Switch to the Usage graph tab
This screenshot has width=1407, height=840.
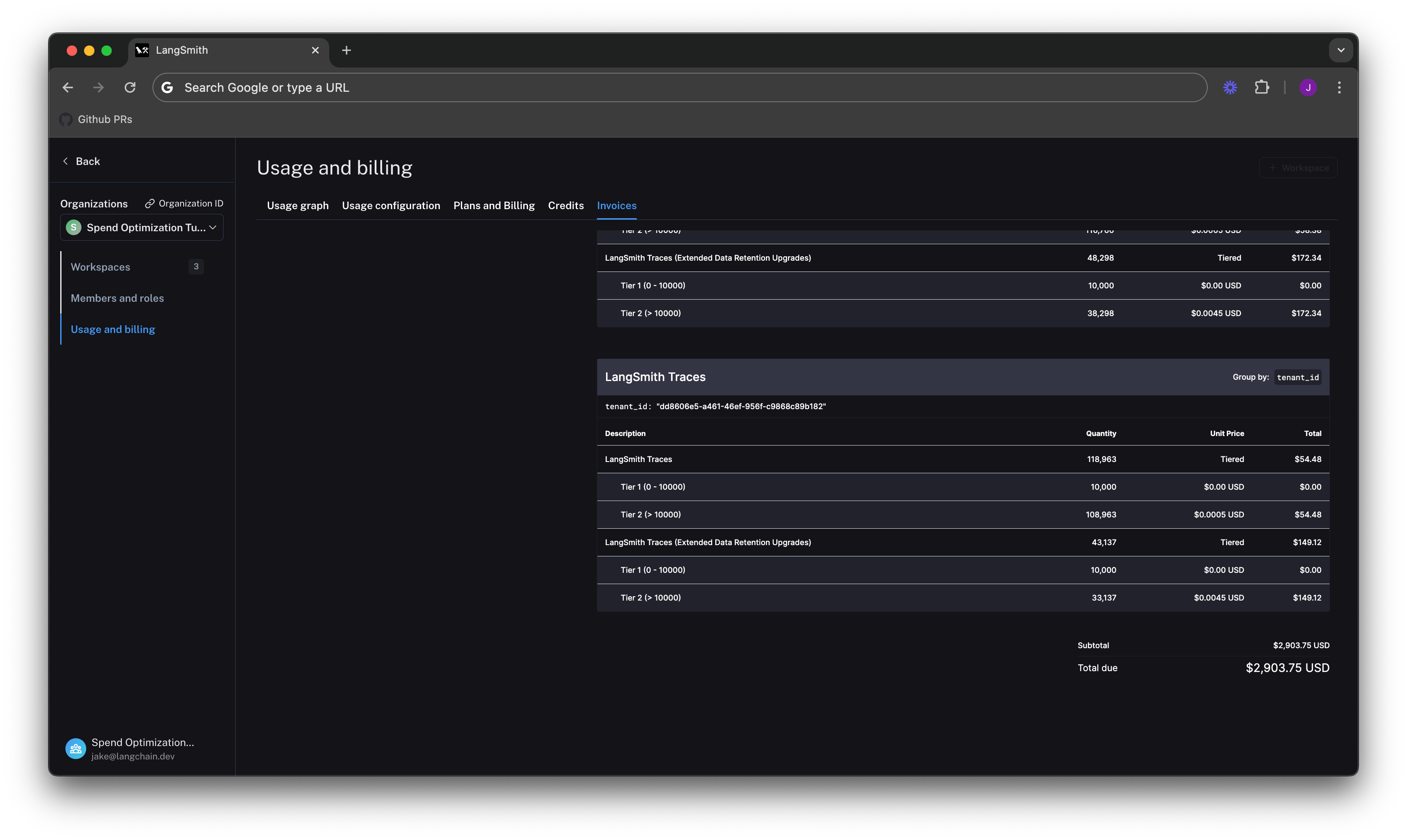[x=298, y=206]
